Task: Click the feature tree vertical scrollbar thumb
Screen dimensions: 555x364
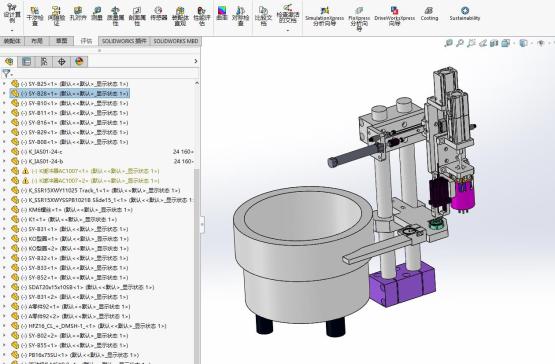Action: click(x=197, y=266)
